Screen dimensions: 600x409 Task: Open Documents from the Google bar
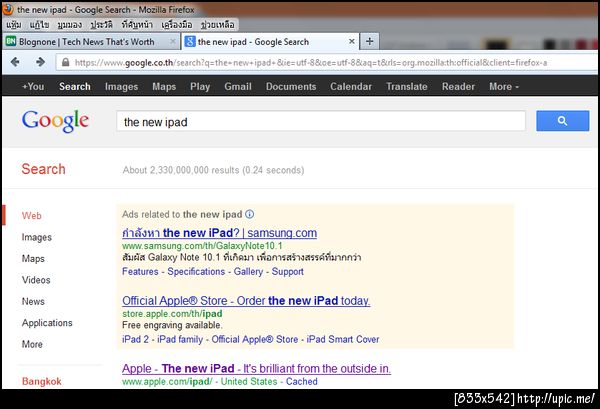[291, 86]
